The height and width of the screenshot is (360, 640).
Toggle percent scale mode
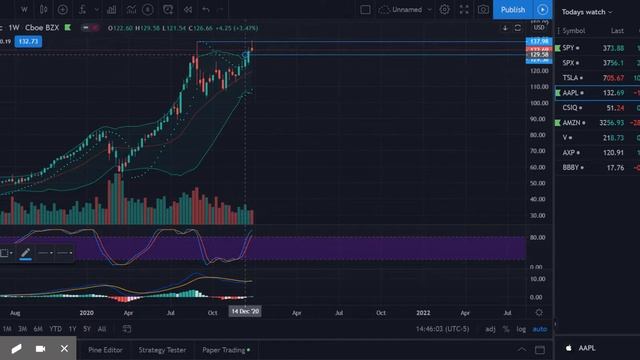pyautogui.click(x=506, y=329)
